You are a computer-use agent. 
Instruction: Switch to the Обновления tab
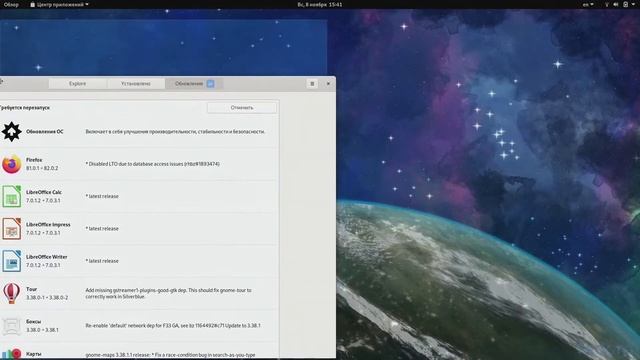[x=194, y=84]
